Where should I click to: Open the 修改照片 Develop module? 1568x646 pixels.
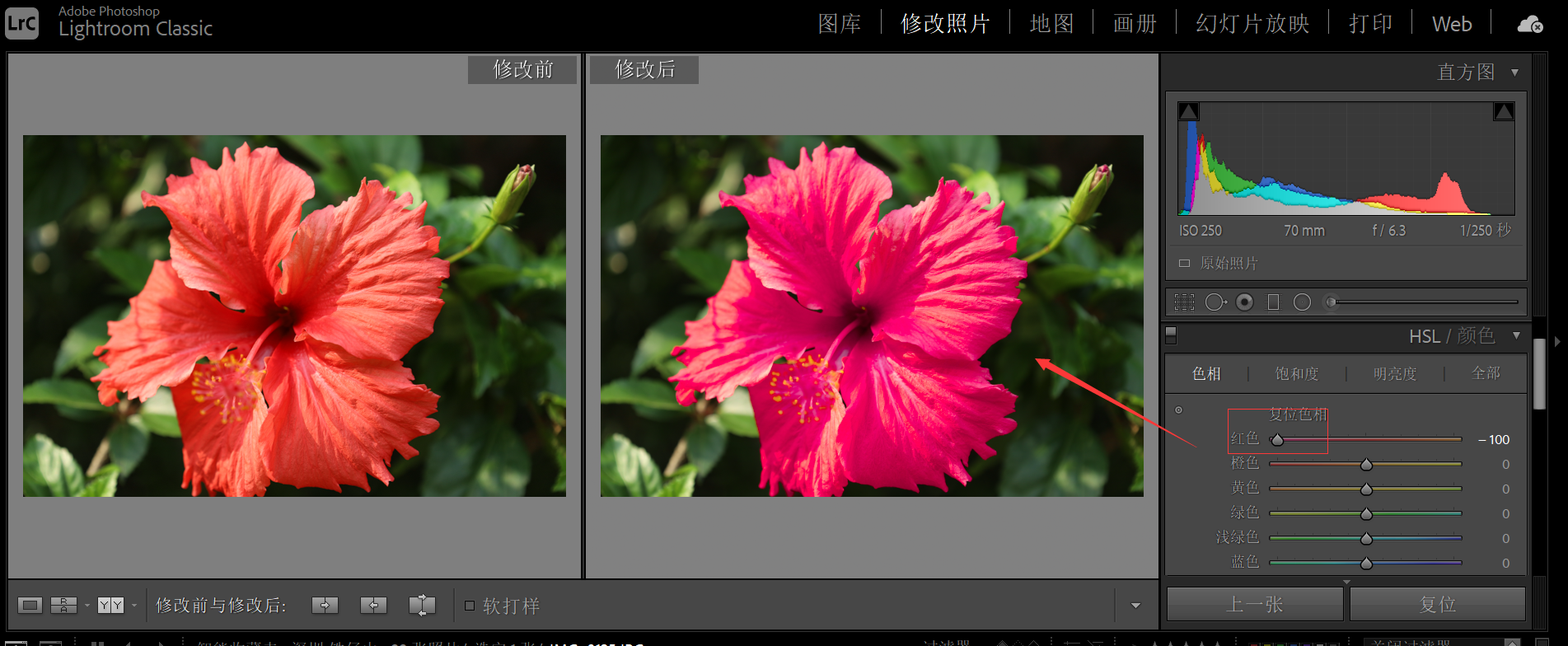[945, 24]
